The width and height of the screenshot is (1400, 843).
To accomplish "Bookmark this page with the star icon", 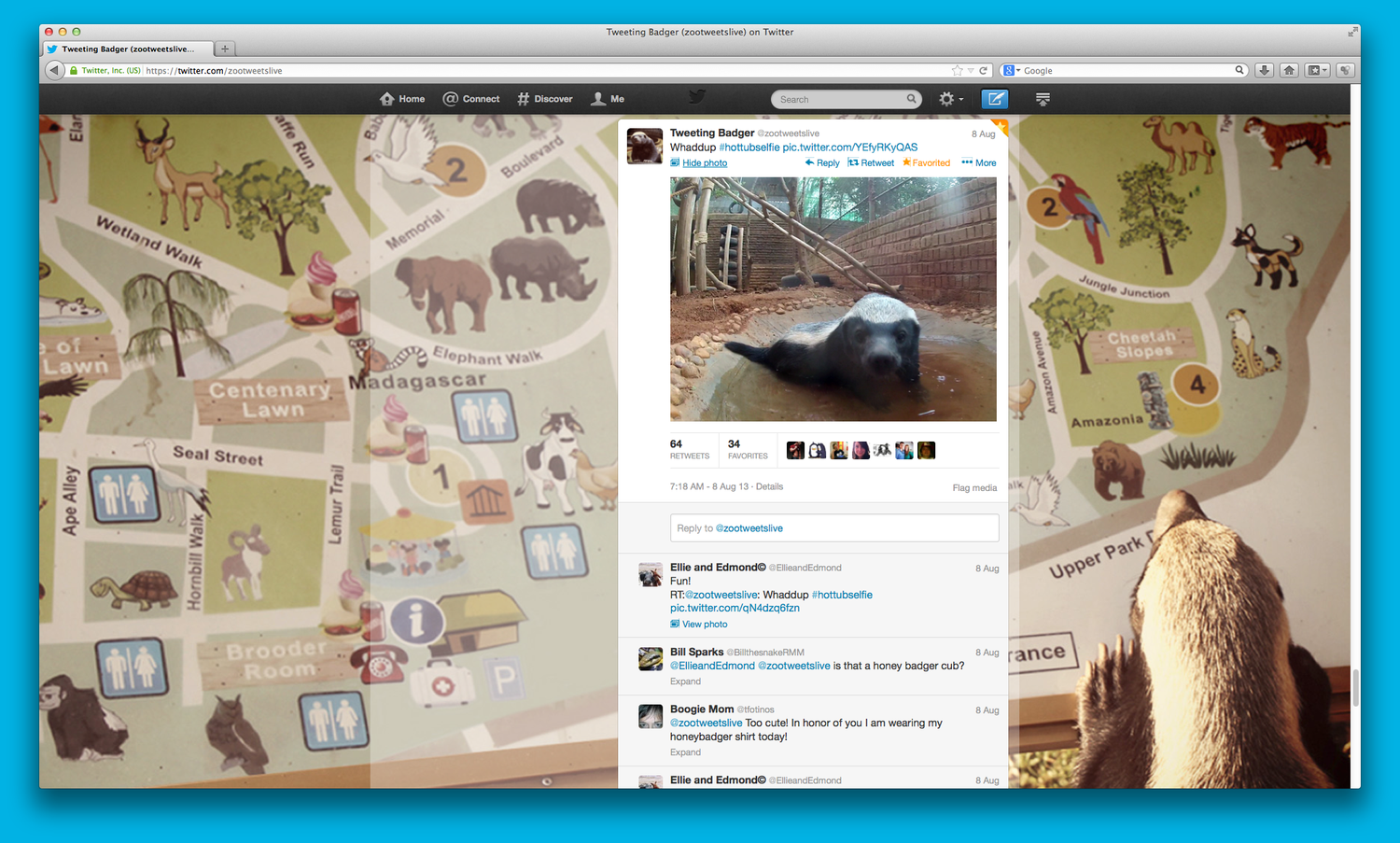I will [x=957, y=70].
